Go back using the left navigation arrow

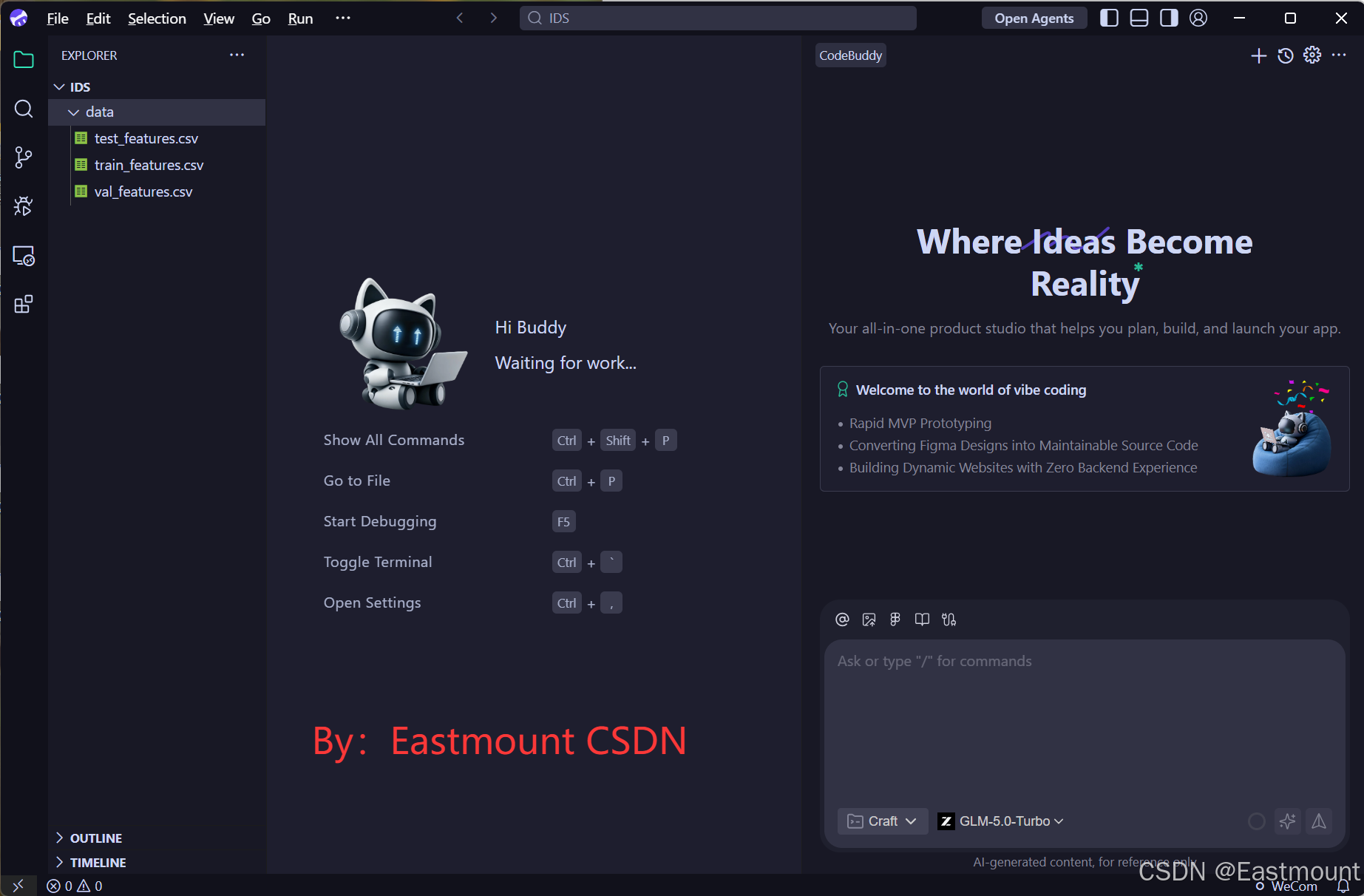coord(460,18)
